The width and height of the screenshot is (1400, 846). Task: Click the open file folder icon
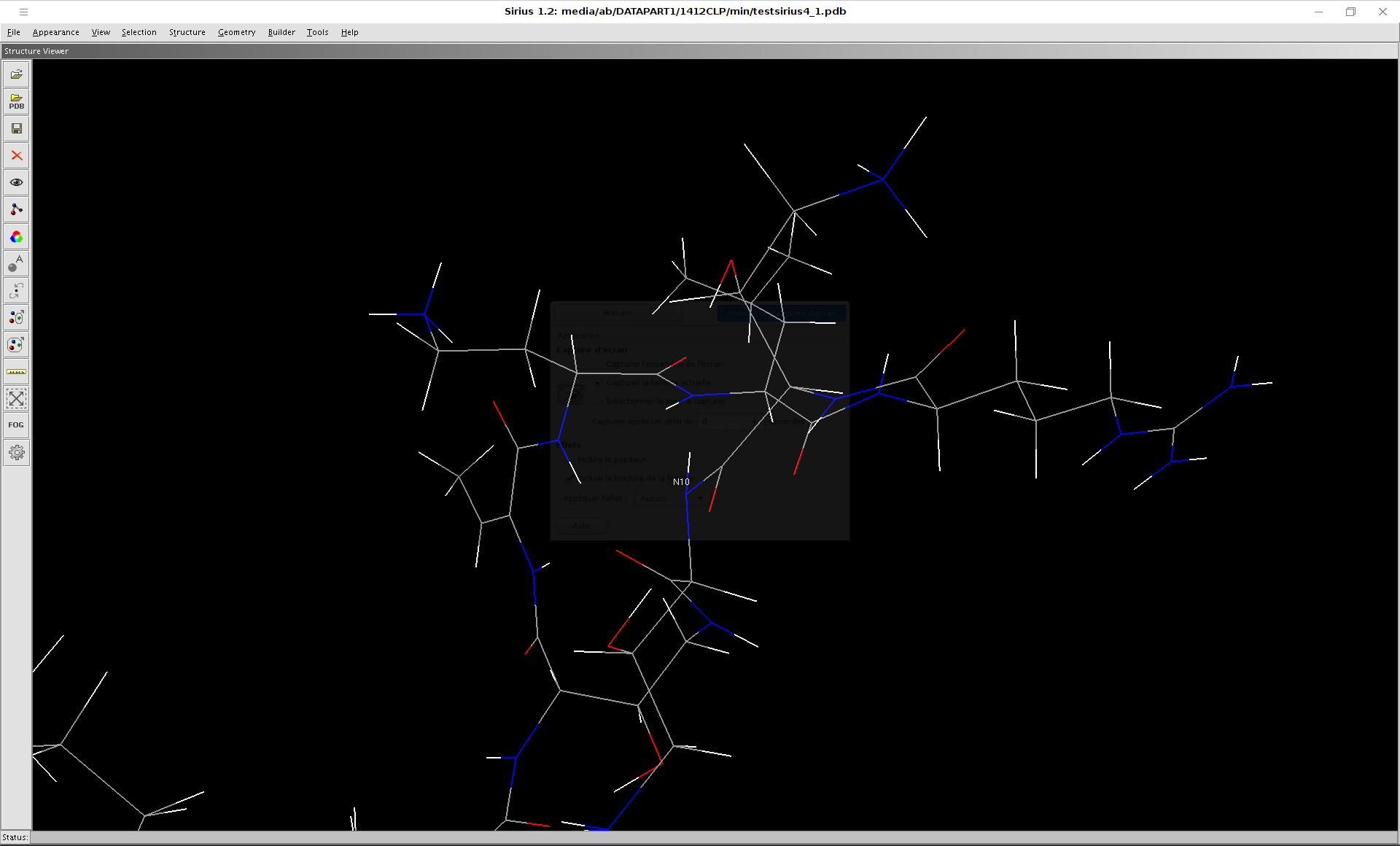(x=16, y=74)
